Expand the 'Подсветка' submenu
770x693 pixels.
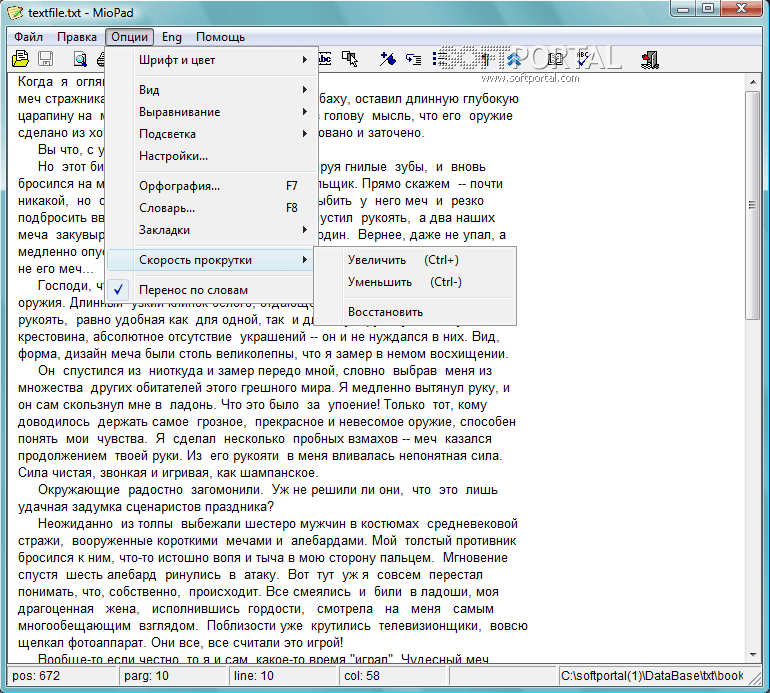(210, 134)
